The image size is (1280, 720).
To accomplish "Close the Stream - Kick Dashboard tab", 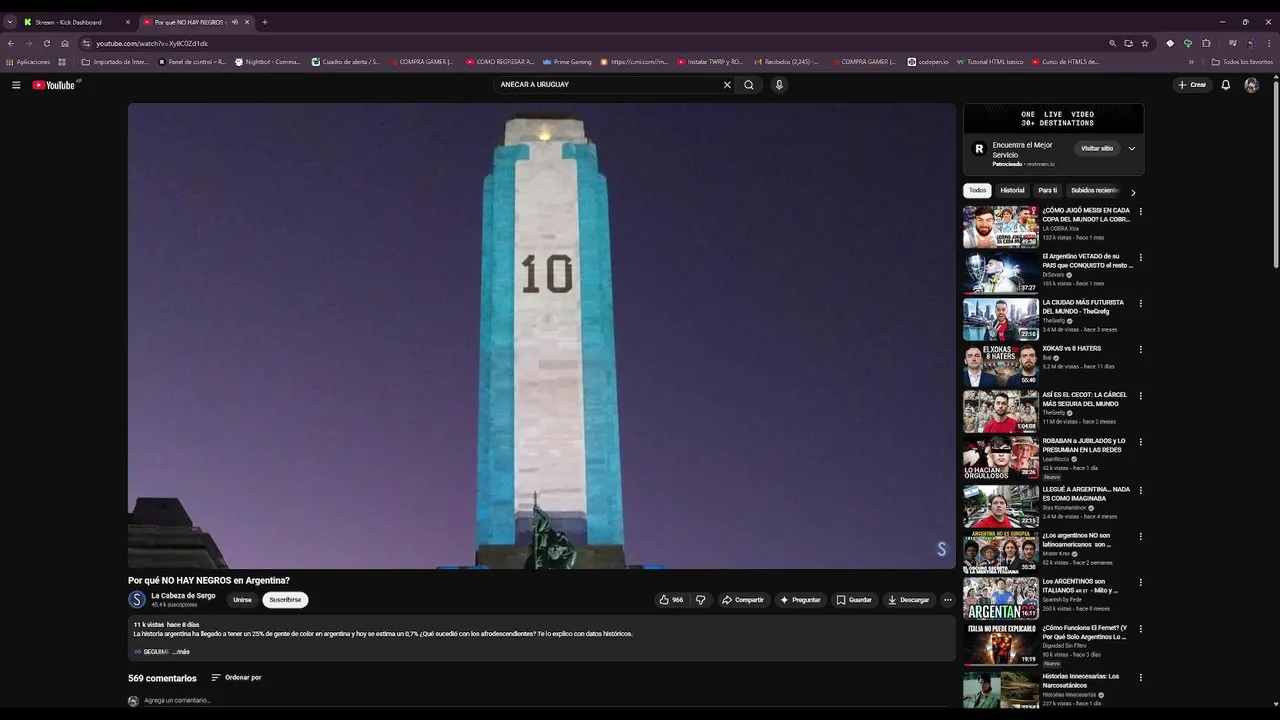I will (x=127, y=22).
